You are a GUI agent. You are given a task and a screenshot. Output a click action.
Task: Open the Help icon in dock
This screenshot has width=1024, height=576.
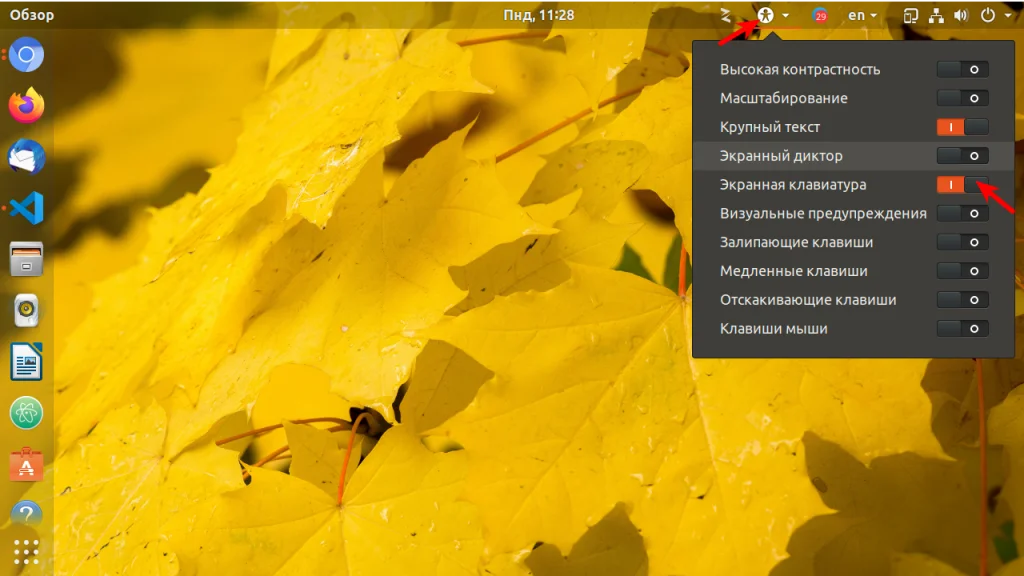pos(26,513)
